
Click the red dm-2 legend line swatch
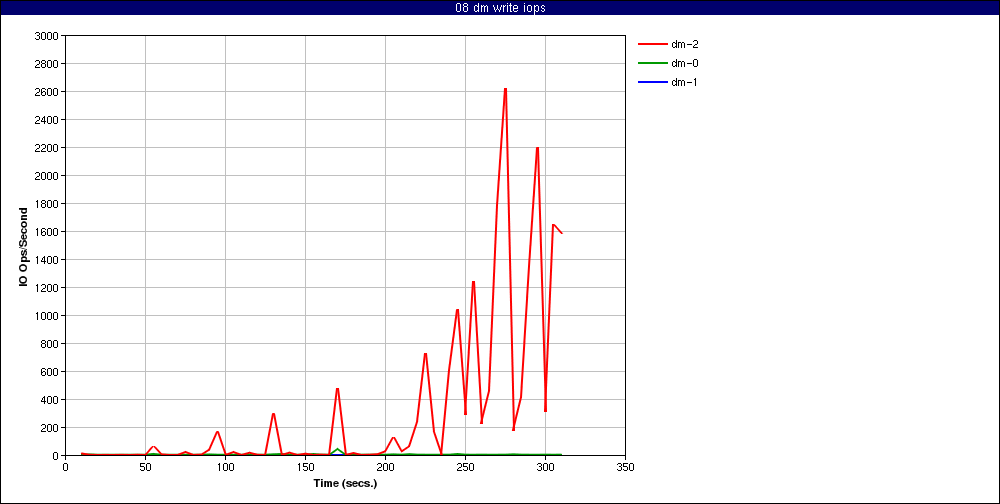click(x=652, y=45)
